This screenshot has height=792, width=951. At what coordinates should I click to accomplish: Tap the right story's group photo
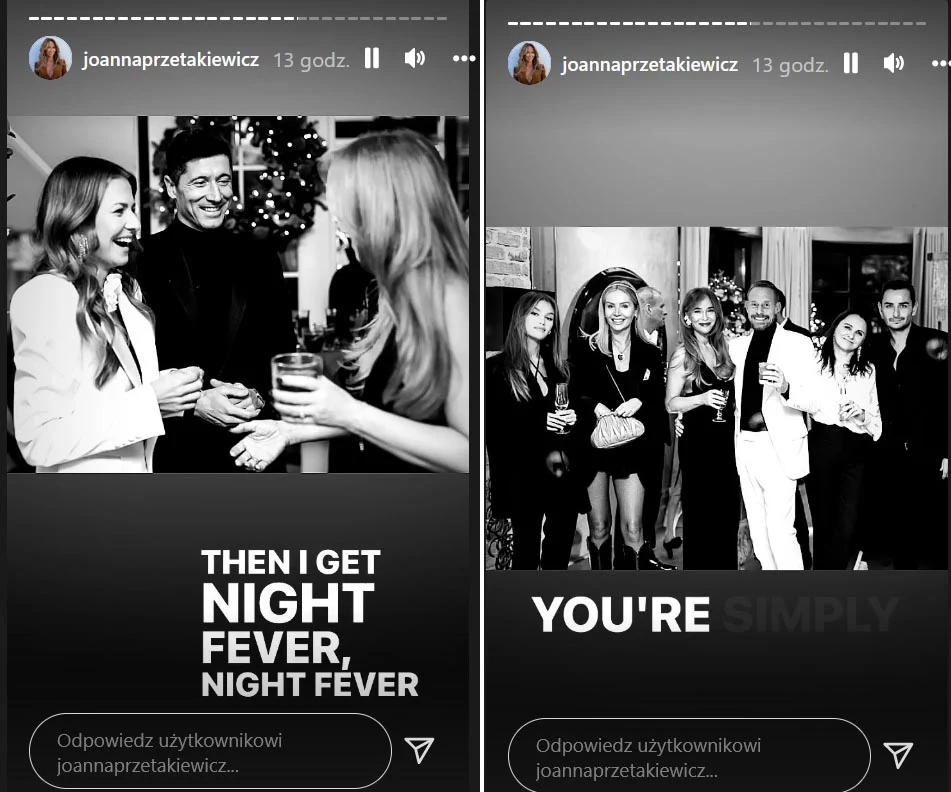(716, 398)
